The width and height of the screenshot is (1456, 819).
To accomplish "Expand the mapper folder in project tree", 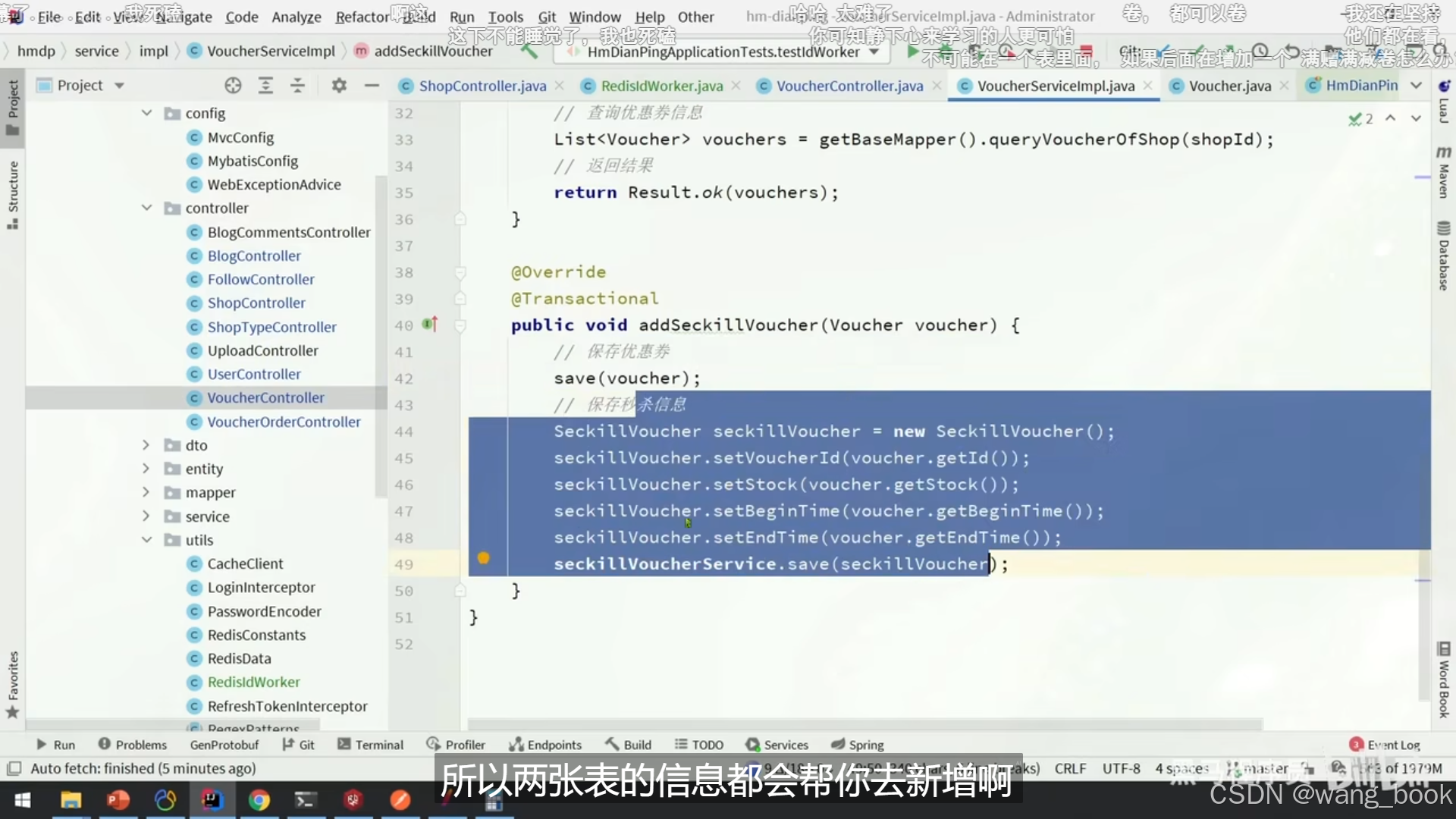I will pos(146,492).
